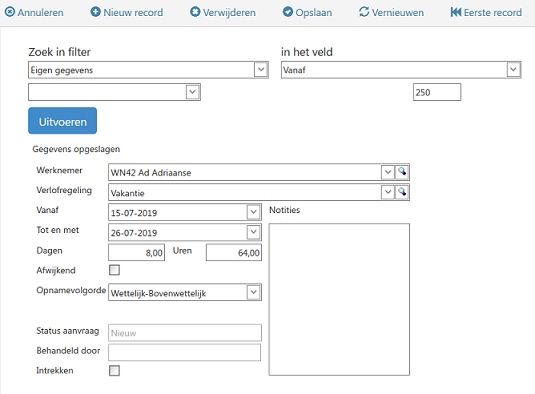This screenshot has width=535, height=394.
Task: Click the Uren label
Action: pyautogui.click(x=182, y=251)
